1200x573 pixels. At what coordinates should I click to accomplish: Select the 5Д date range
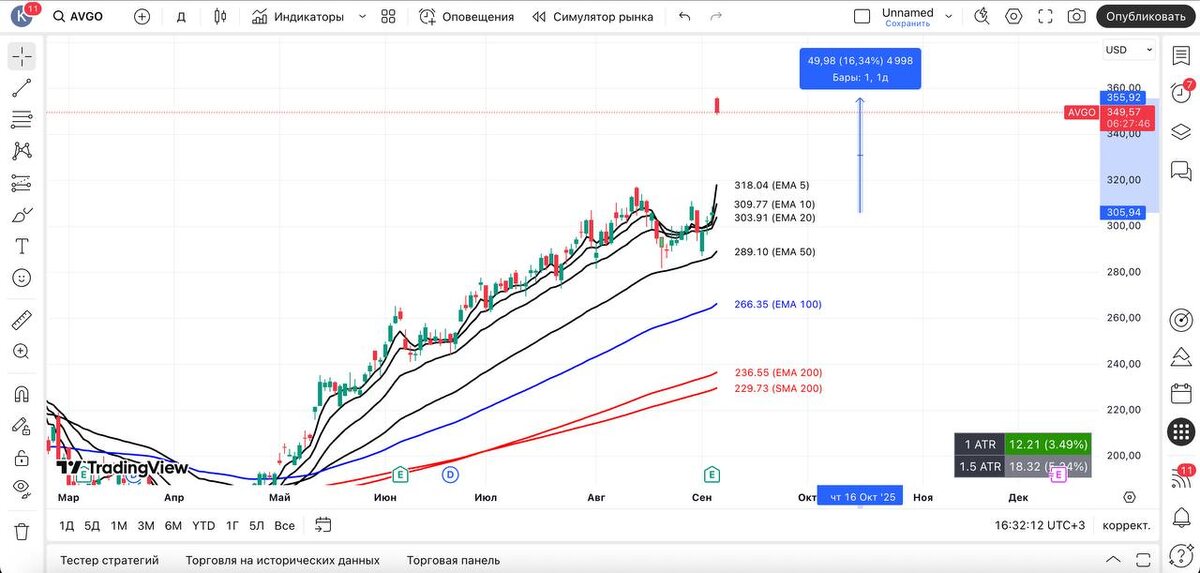[92, 525]
